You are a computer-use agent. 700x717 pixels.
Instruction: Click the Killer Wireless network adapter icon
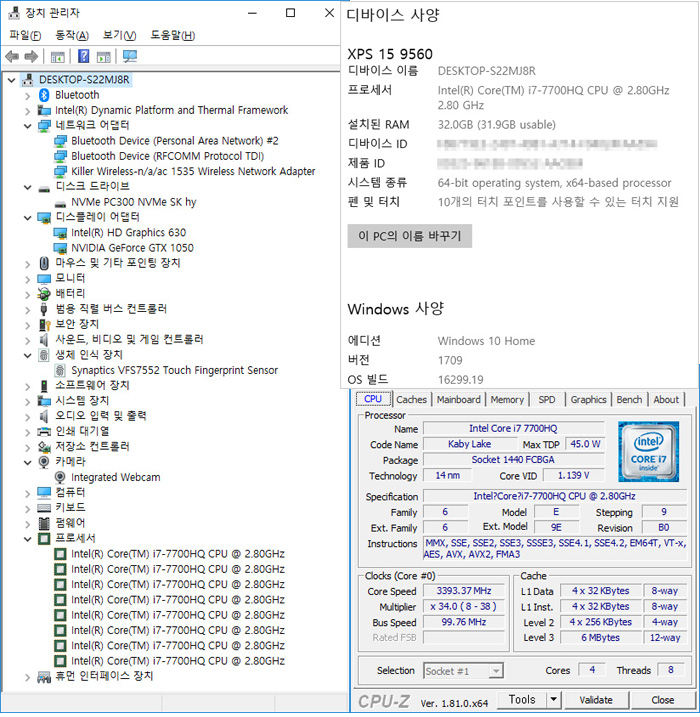pos(60,172)
